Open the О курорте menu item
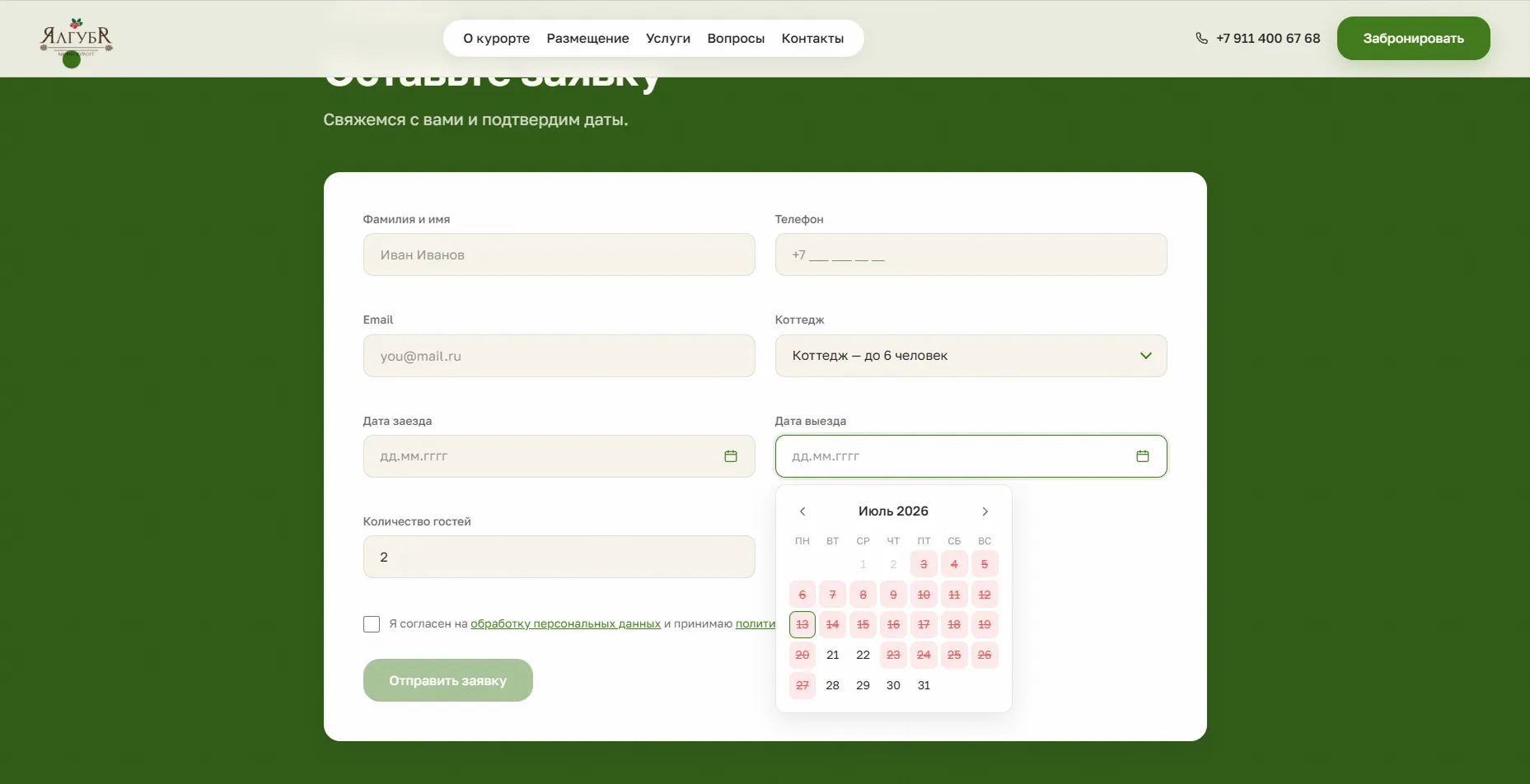 tap(496, 39)
